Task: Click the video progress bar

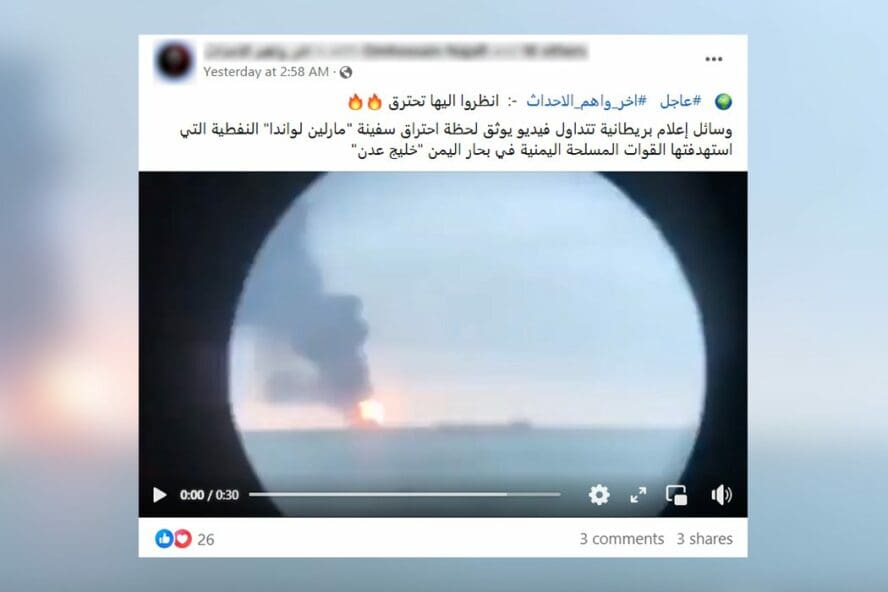Action: (404, 495)
